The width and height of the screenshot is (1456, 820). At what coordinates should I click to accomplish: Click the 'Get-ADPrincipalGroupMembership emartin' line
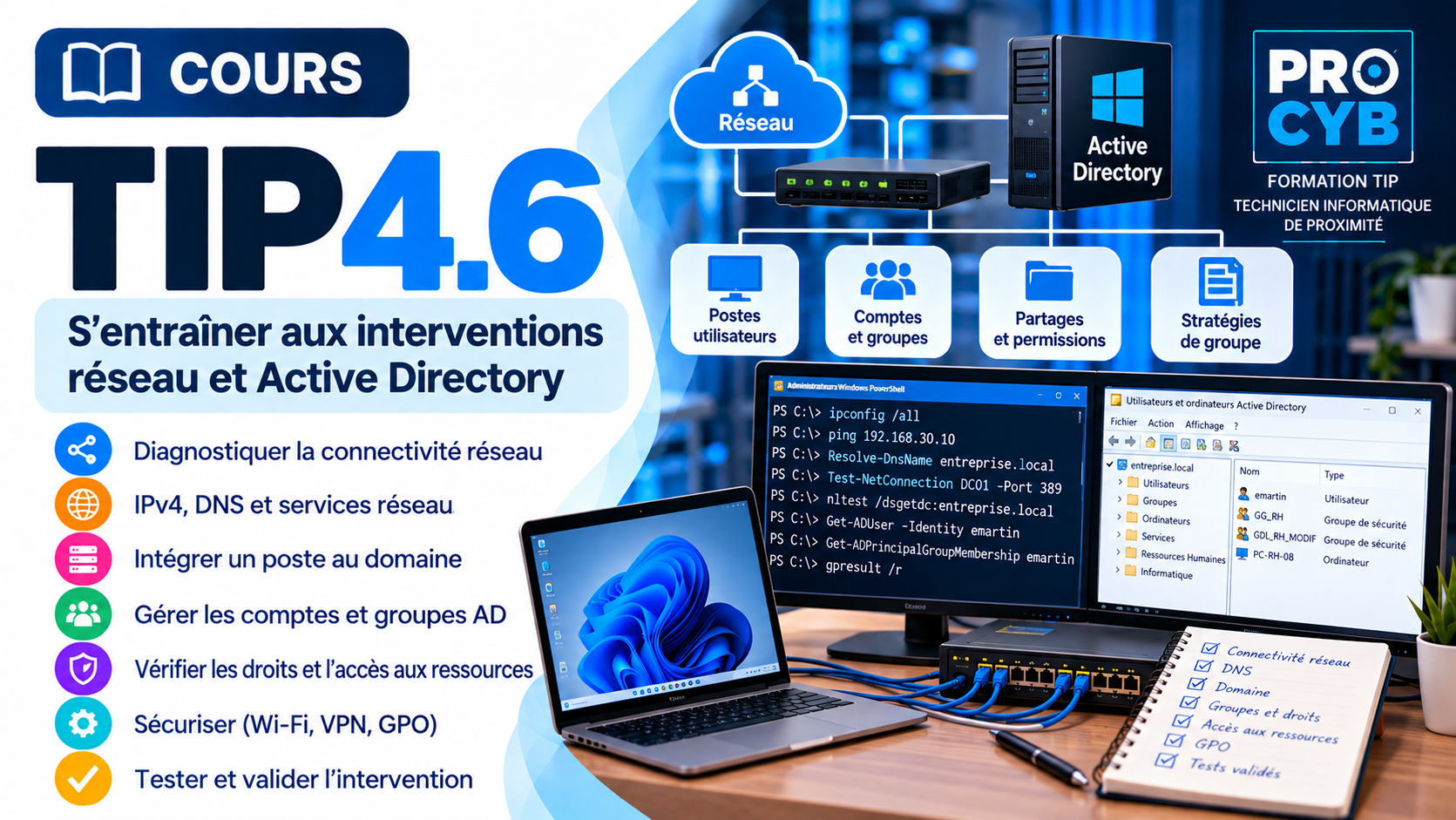[x=950, y=551]
